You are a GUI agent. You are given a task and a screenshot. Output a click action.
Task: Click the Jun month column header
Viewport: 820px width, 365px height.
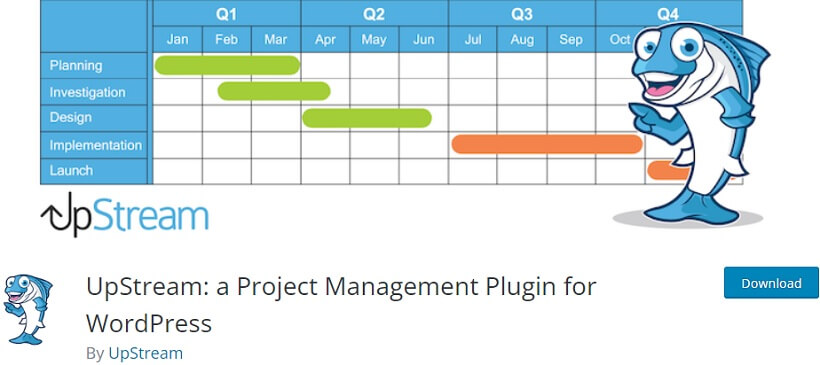[424, 40]
